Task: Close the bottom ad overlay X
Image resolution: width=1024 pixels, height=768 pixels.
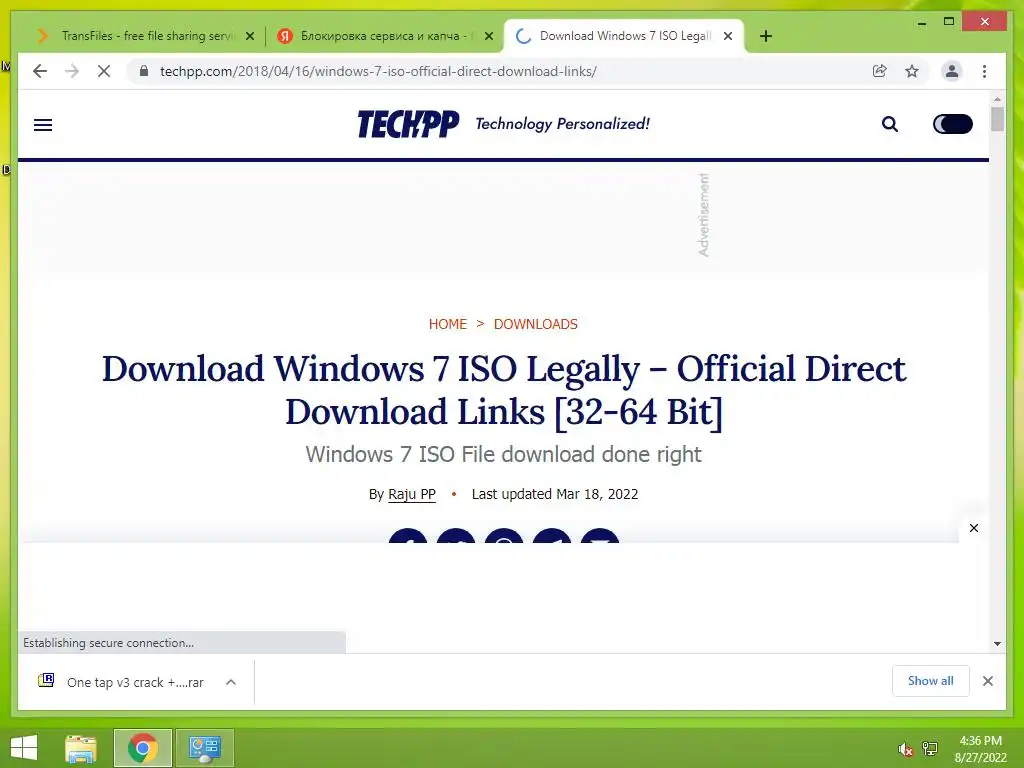Action: 974,528
